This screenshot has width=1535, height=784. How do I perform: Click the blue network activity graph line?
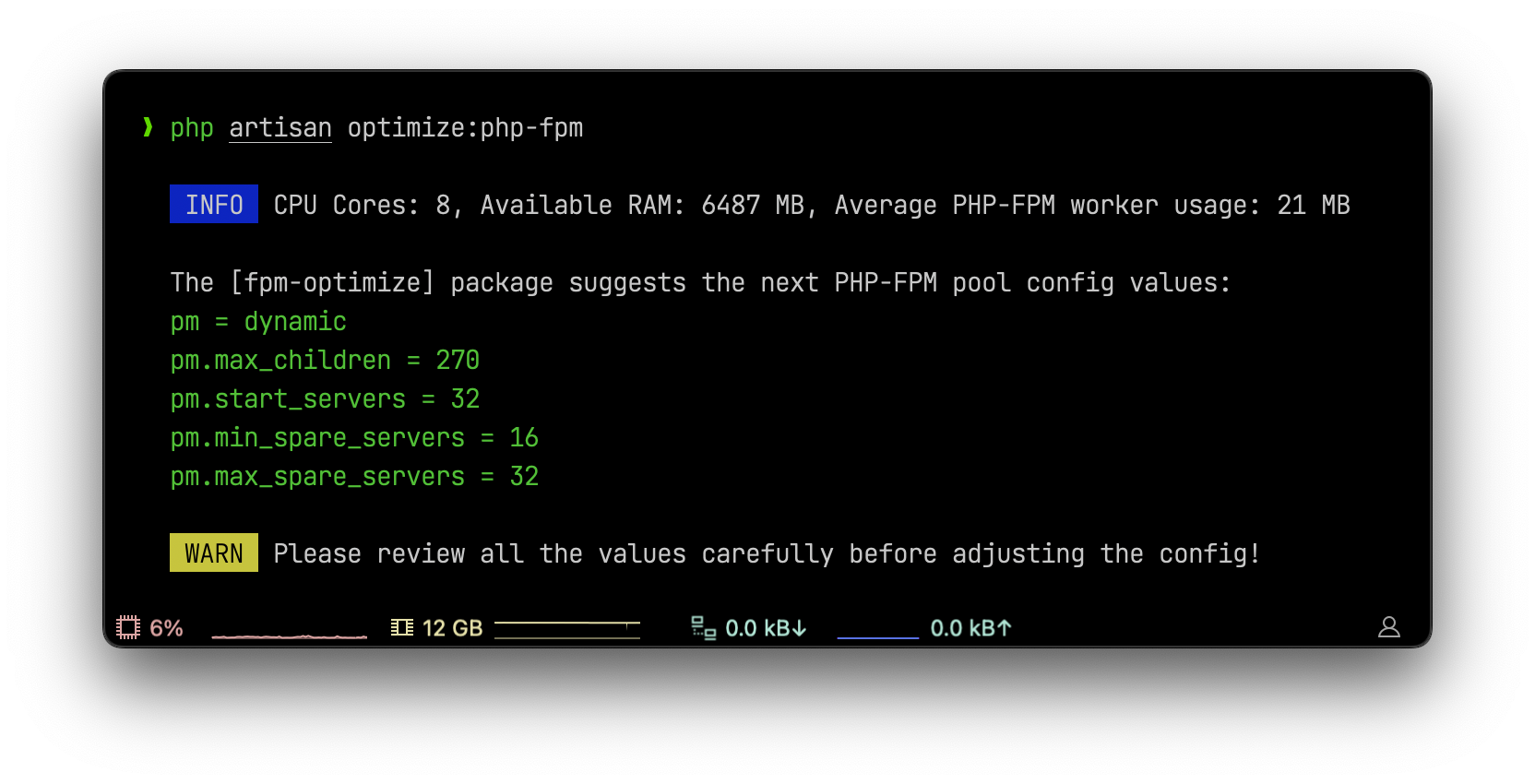(x=877, y=636)
